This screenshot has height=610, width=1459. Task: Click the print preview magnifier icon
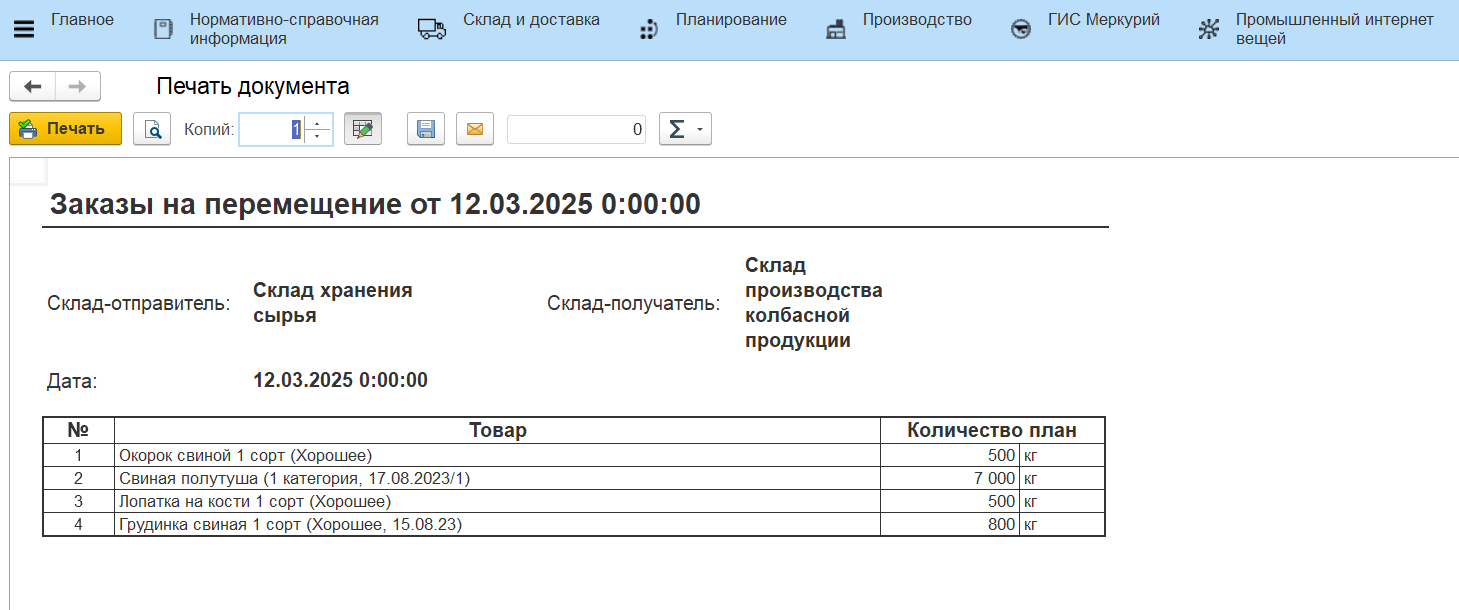click(152, 129)
